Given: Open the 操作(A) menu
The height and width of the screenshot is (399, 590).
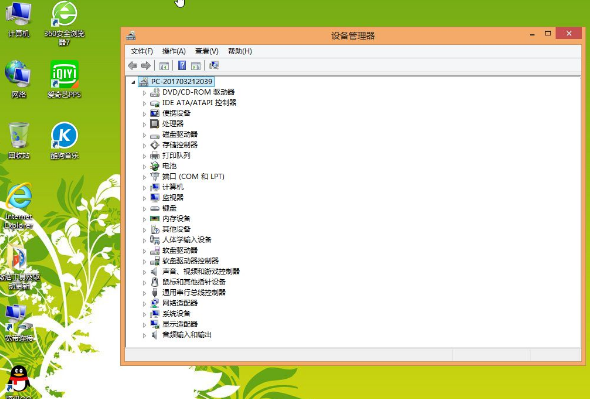Looking at the screenshot, I should point(174,51).
